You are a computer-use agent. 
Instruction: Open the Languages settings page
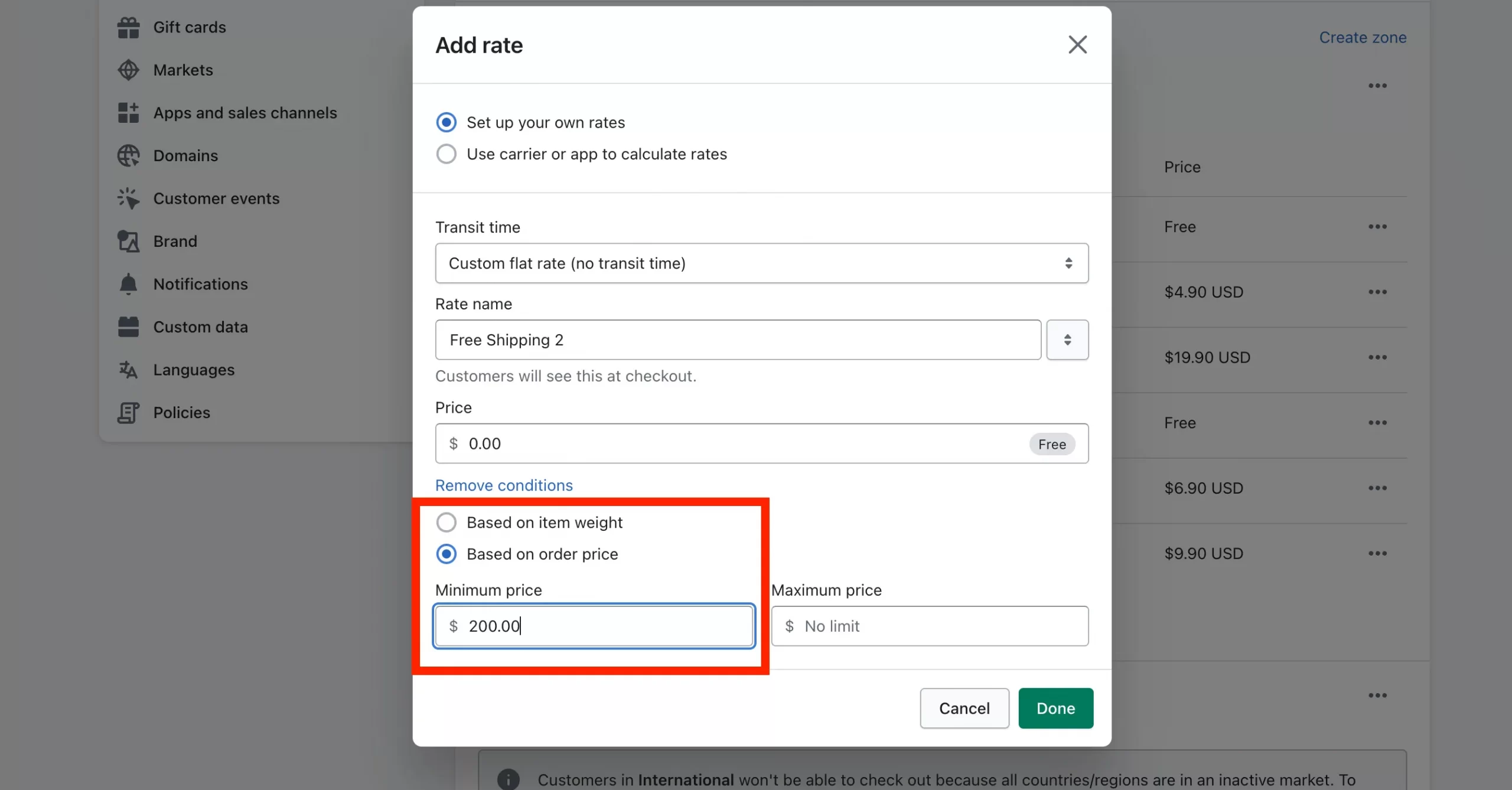(193, 370)
